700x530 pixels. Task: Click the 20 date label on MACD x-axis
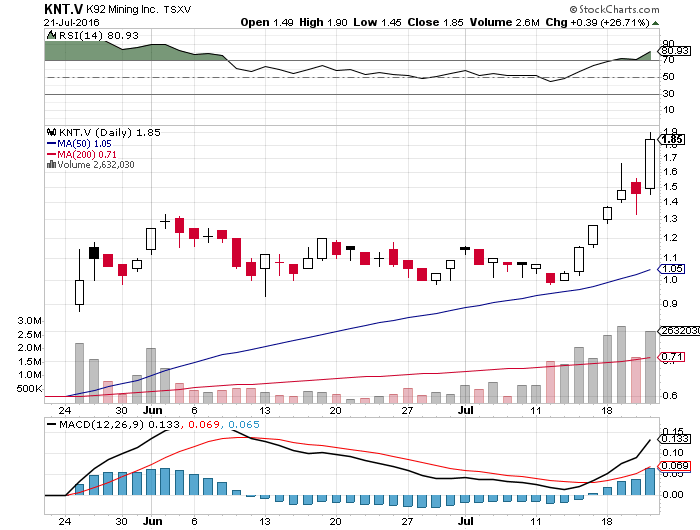[x=335, y=521]
